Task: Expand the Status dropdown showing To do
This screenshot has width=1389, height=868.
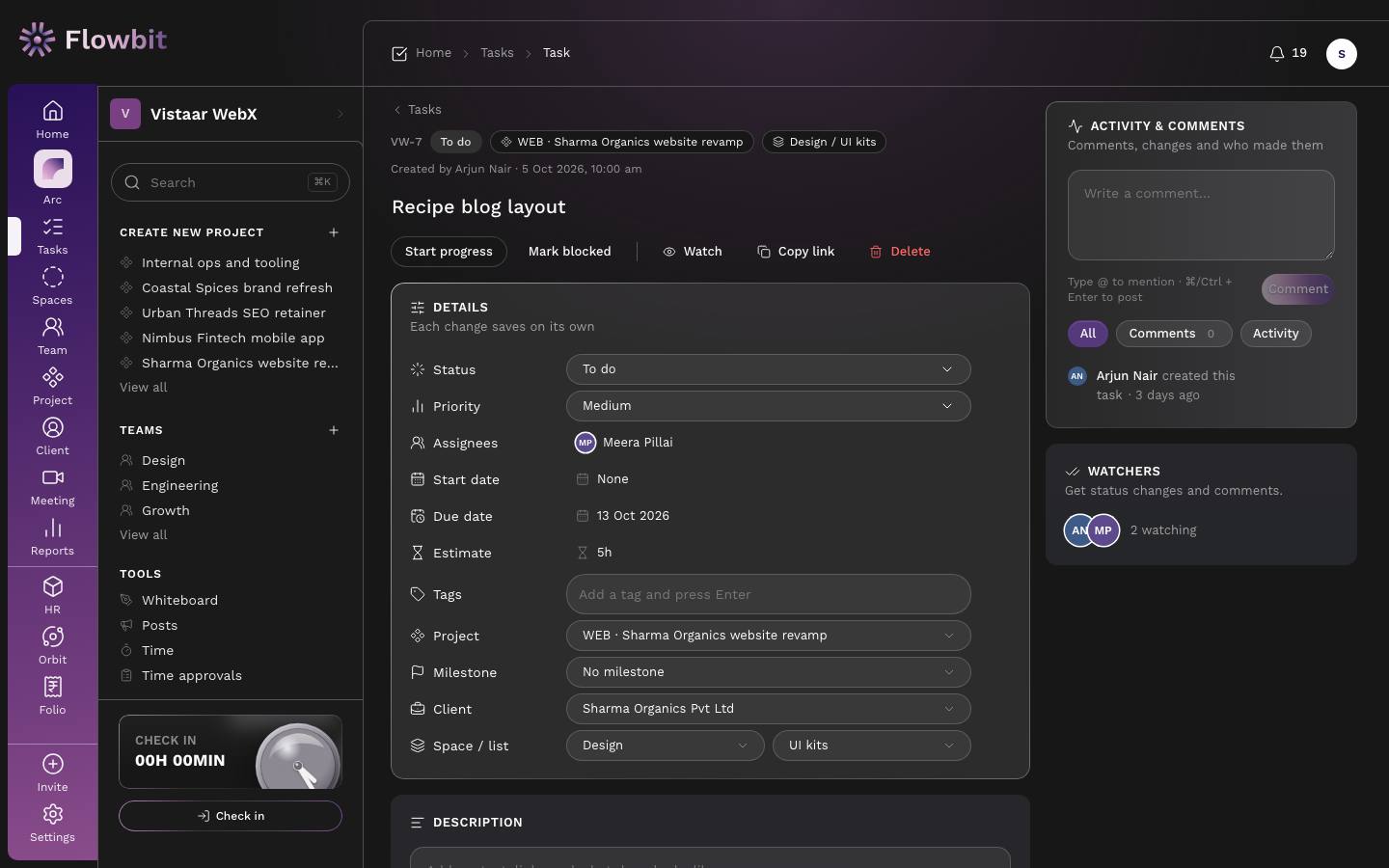Action: pyautogui.click(x=768, y=369)
